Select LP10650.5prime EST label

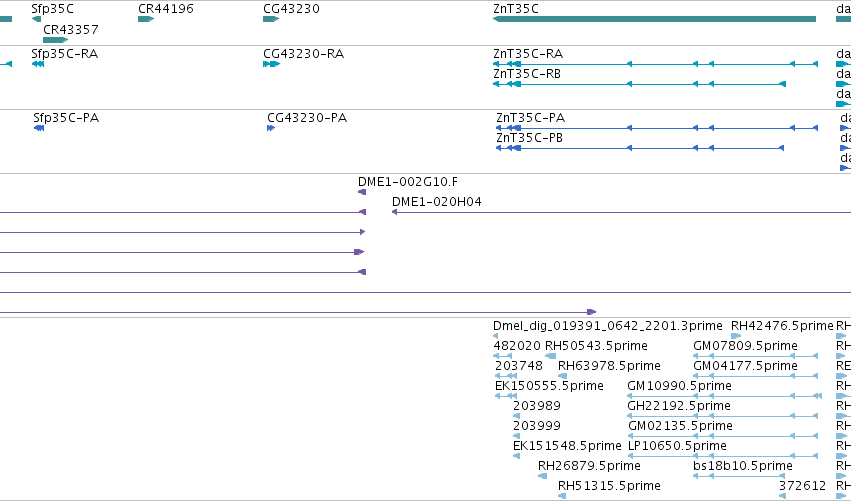677,446
